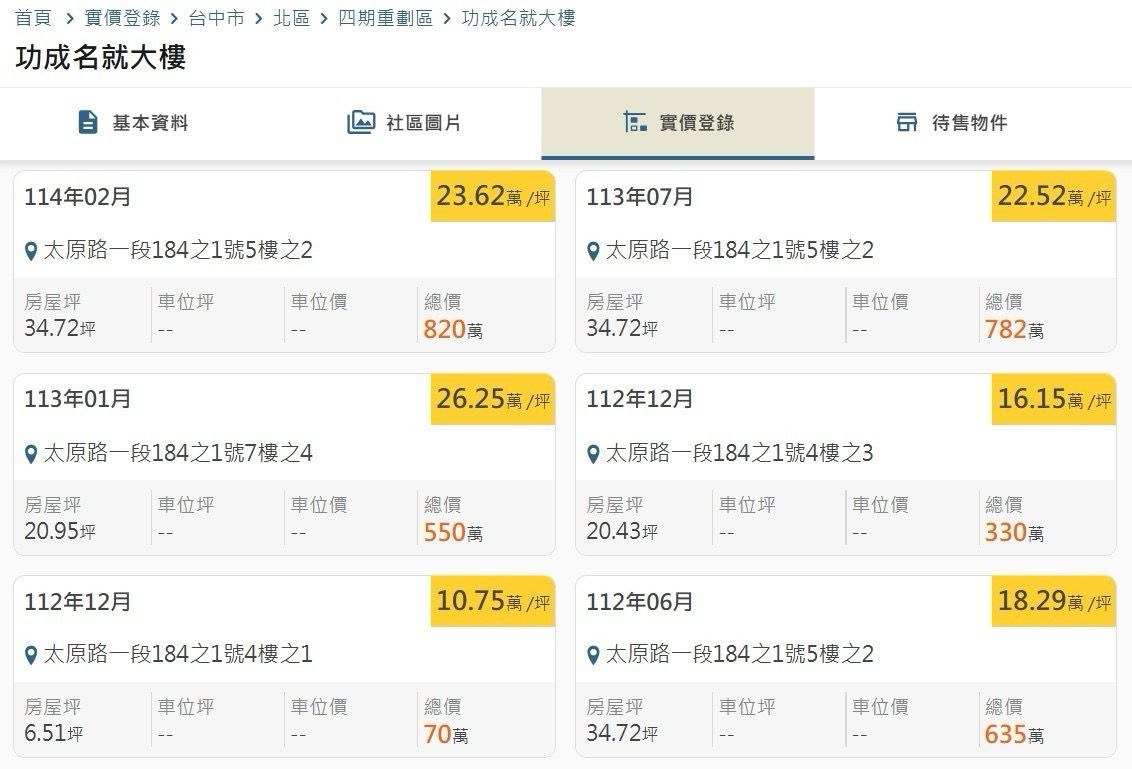This screenshot has height=769, width=1132.
Task: Click the location pin for 113年07月 listing
Action: [593, 251]
